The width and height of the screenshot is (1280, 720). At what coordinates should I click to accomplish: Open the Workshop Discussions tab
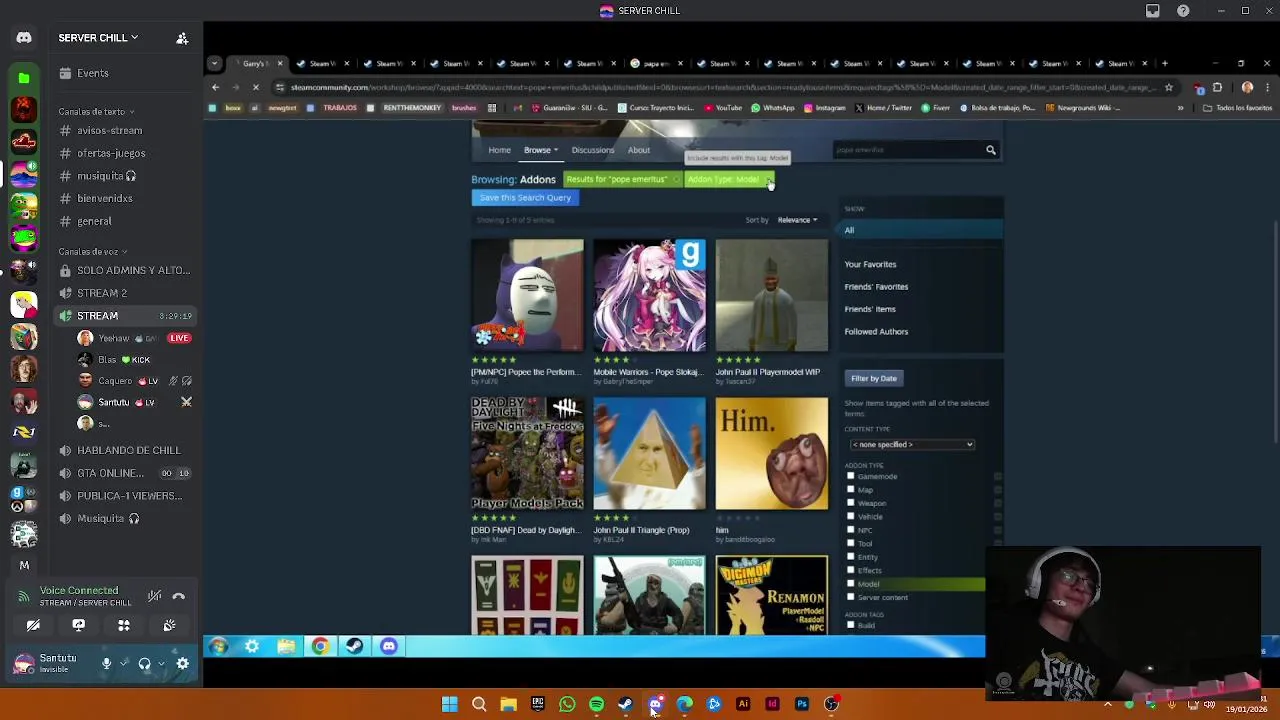[593, 150]
